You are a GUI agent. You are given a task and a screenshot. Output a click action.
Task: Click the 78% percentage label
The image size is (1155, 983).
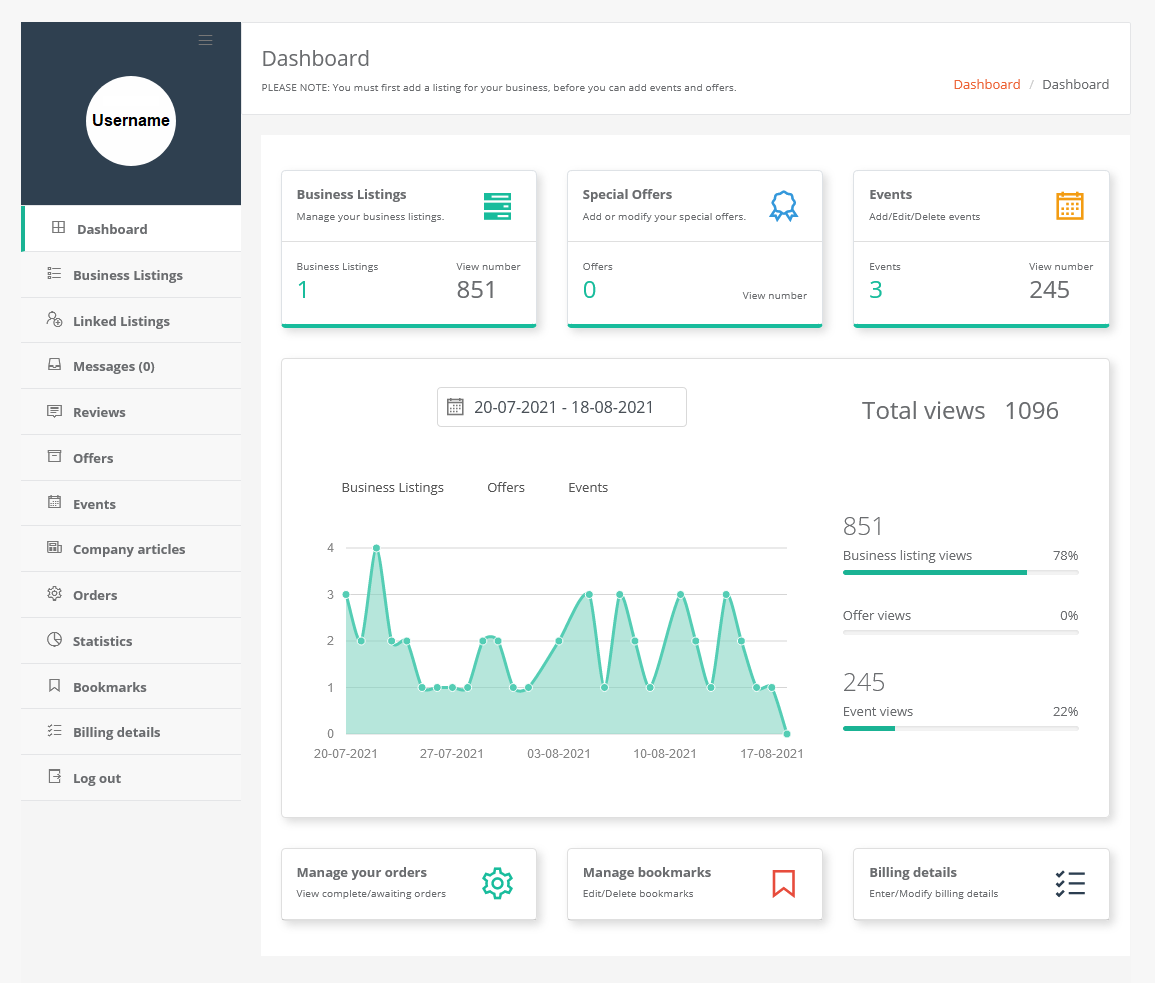point(1065,556)
